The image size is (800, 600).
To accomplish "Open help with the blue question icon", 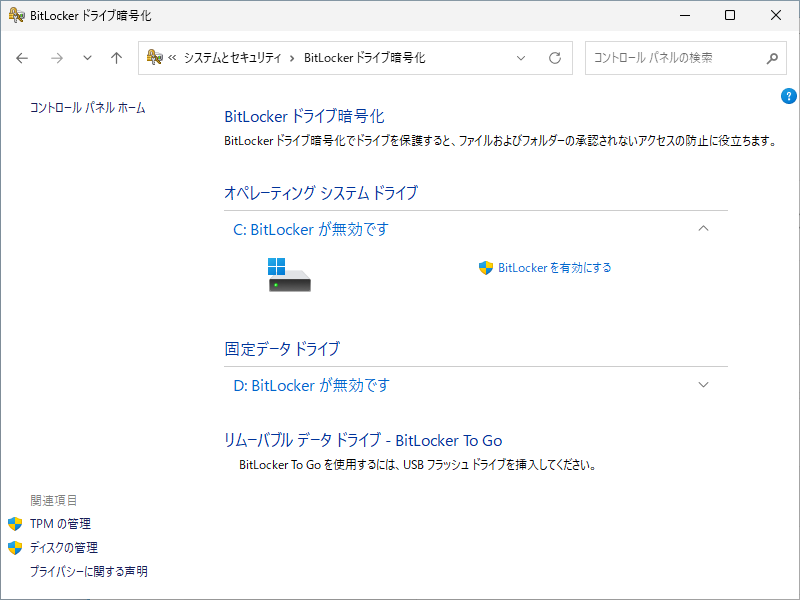I will (x=788, y=96).
